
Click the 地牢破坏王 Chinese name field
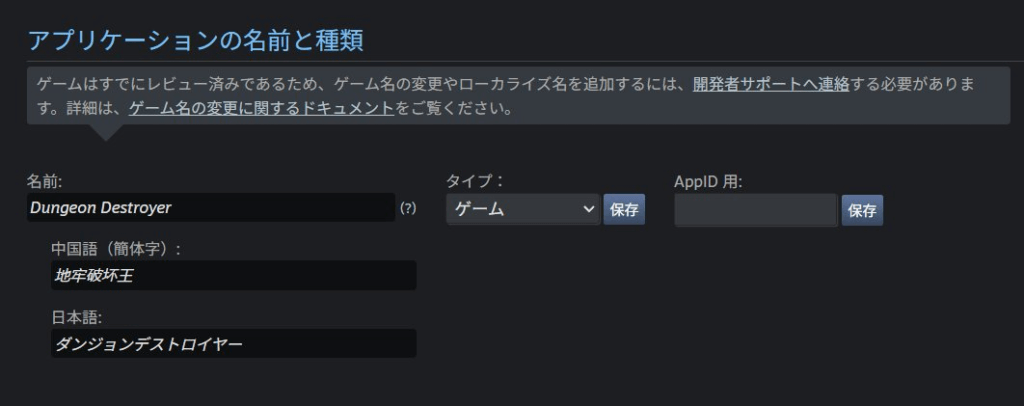[233, 275]
